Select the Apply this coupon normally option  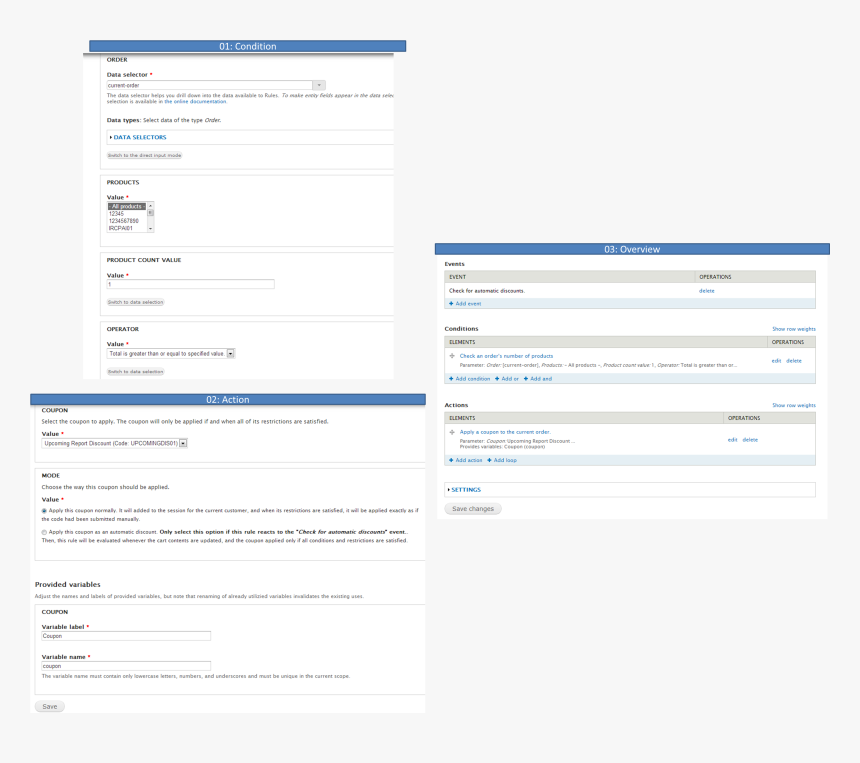(x=44, y=510)
